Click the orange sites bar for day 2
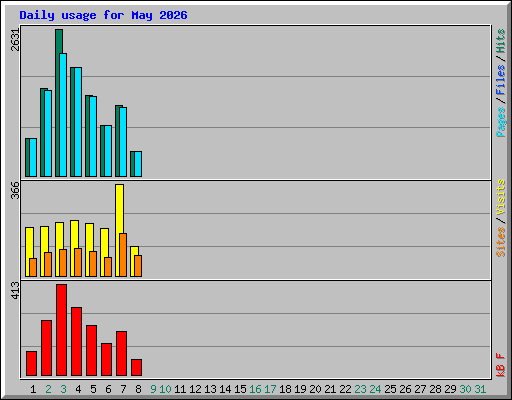Screen dimensions: 512x400 tap(48, 264)
